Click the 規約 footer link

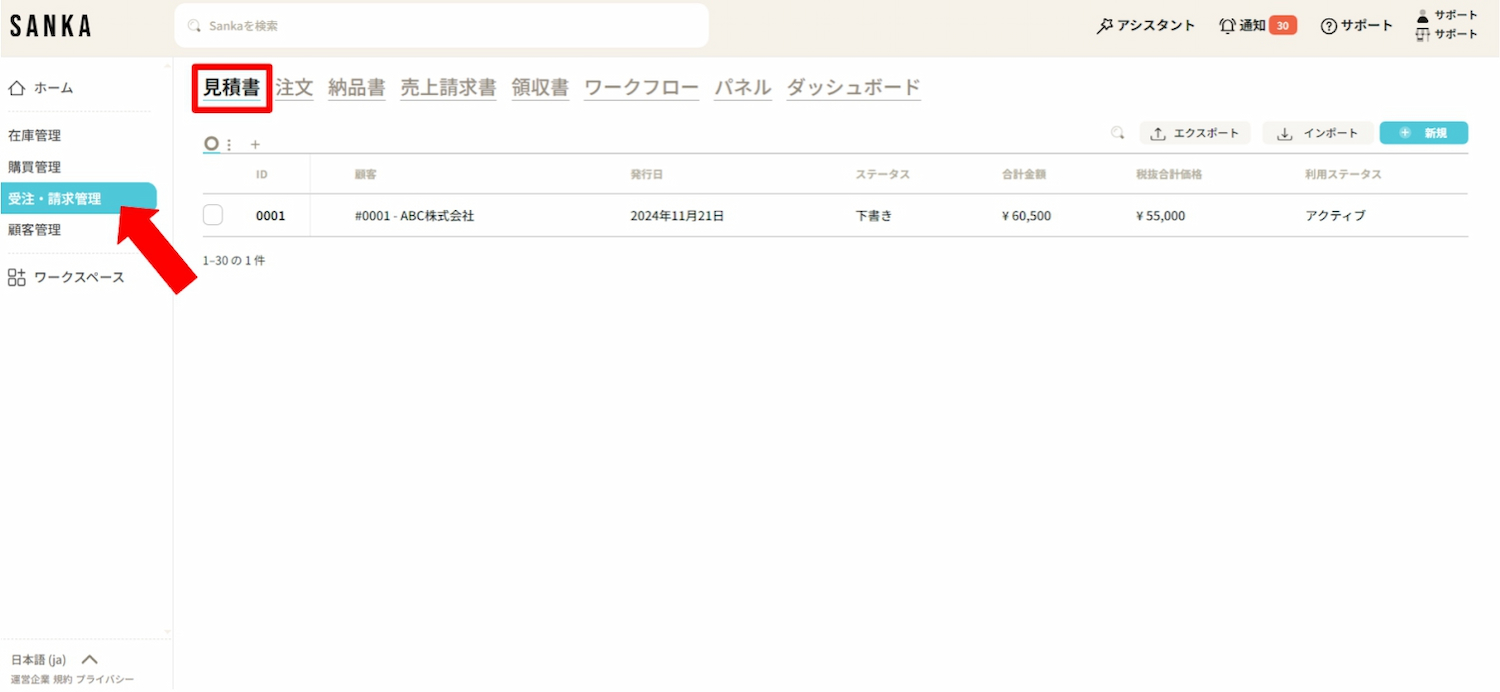(62, 680)
